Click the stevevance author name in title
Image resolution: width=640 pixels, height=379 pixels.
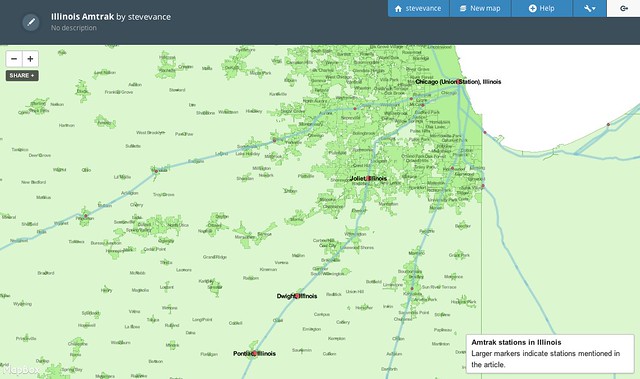149,17
